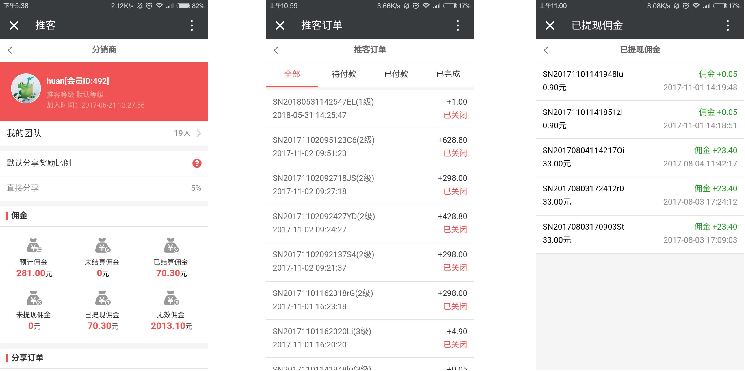Switch to the 待付款 orders tab

(344, 75)
